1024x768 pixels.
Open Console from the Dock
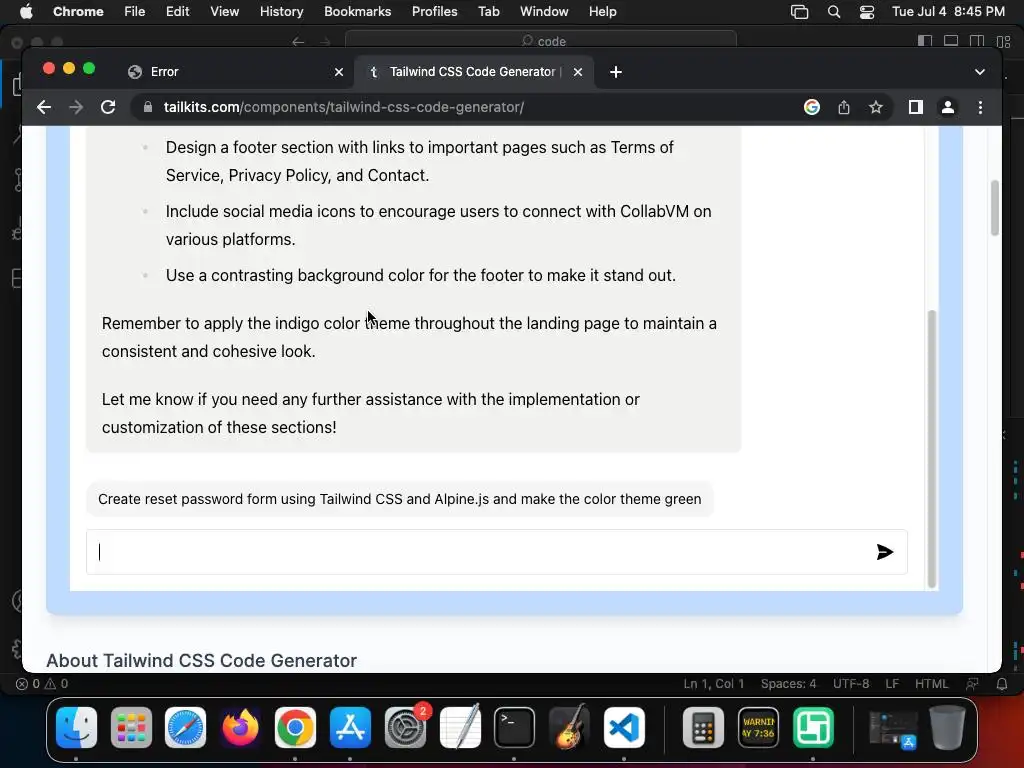(x=758, y=728)
